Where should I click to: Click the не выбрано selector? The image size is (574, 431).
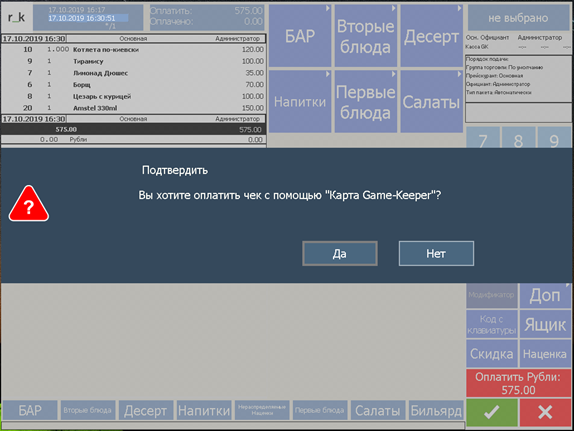[x=518, y=18]
